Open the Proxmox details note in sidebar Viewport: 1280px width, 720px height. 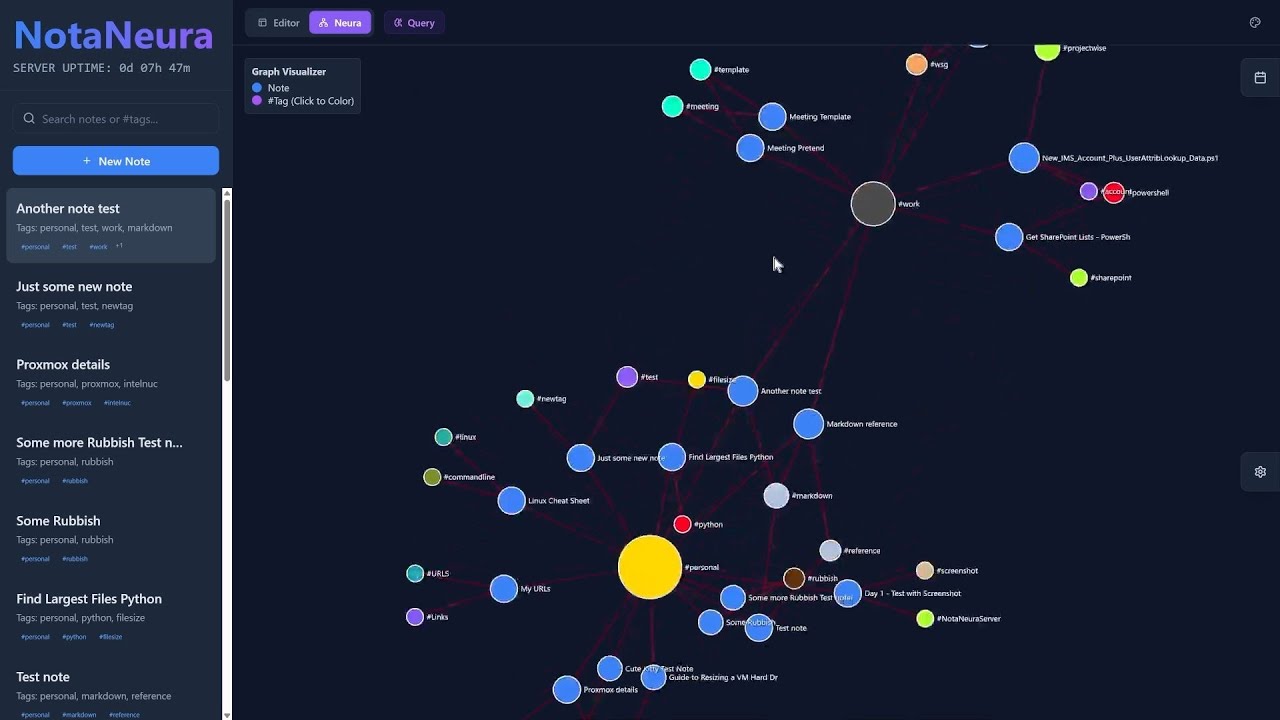(x=111, y=382)
